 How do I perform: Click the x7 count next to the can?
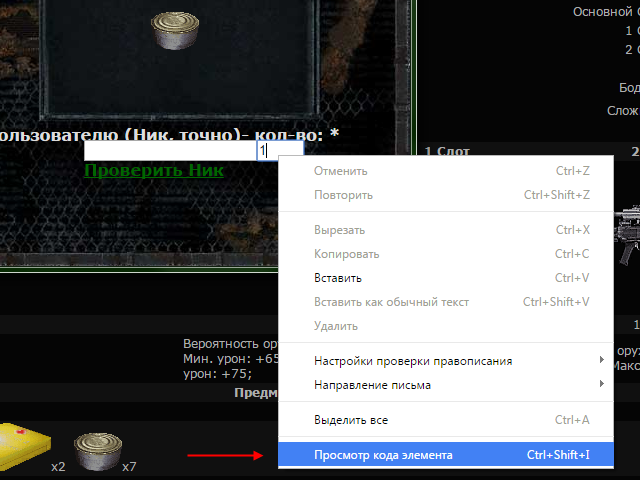coord(129,467)
